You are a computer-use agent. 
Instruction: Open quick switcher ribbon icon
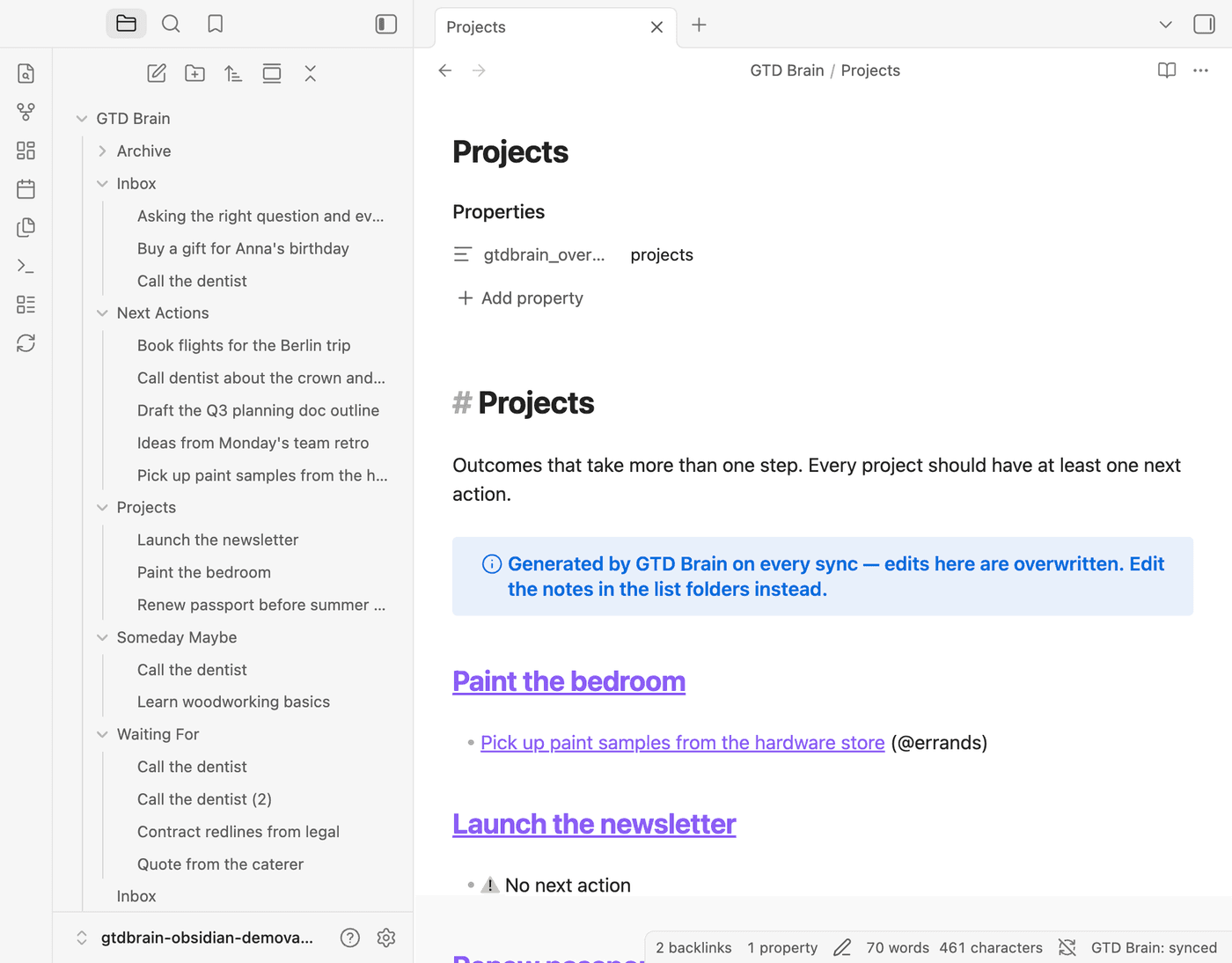[x=26, y=73]
